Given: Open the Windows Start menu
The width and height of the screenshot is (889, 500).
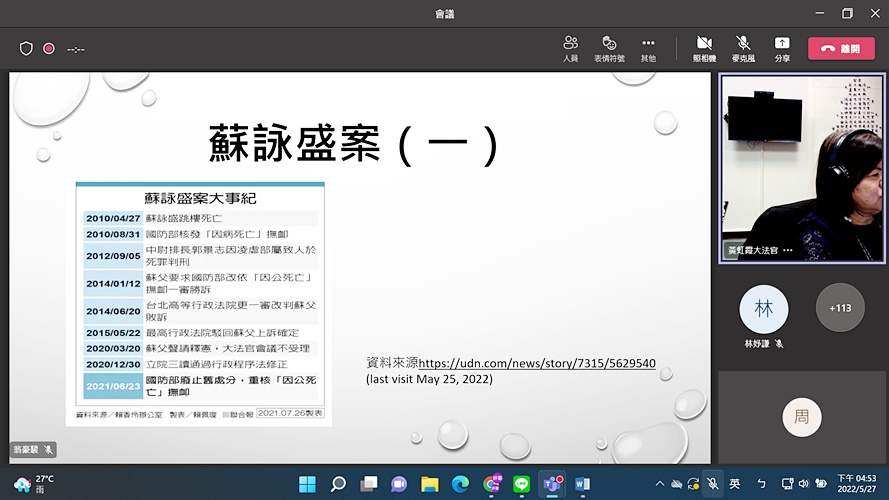Looking at the screenshot, I should (307, 484).
